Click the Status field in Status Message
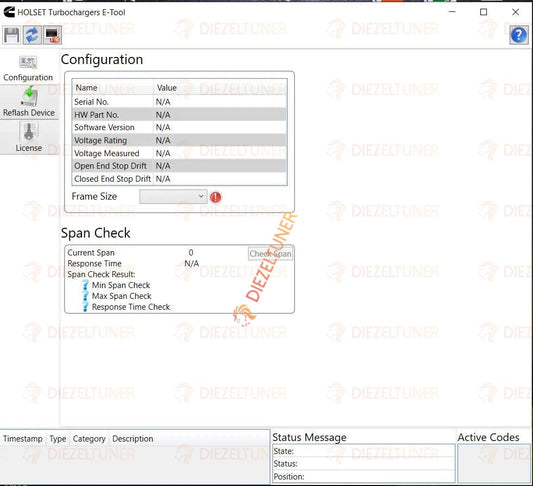533x486 pixels. pyautogui.click(x=364, y=464)
